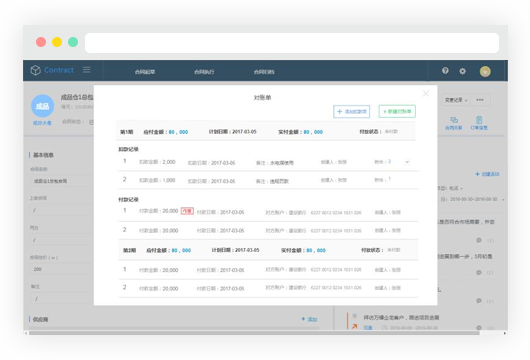This screenshot has width=530, height=360.
Task: Toggle the hamburger menu beside Contract
Action: [x=87, y=70]
